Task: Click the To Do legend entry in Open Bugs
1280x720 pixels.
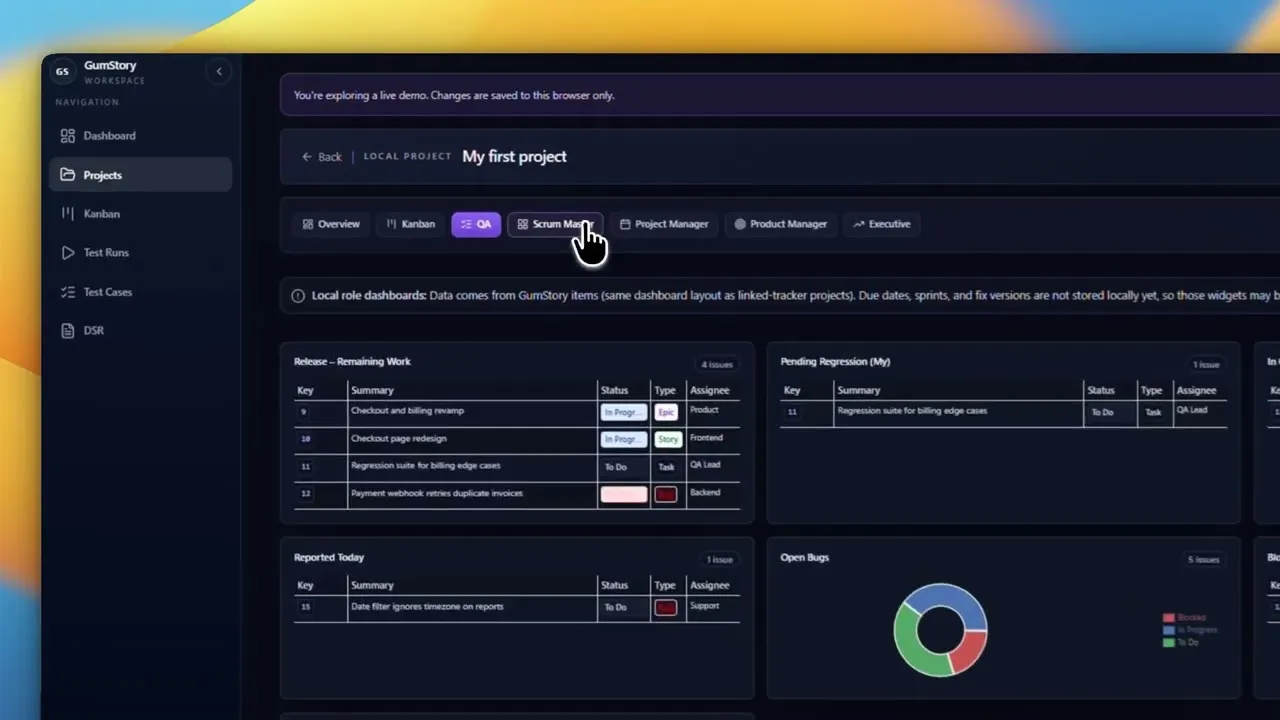Action: pyautogui.click(x=1181, y=642)
